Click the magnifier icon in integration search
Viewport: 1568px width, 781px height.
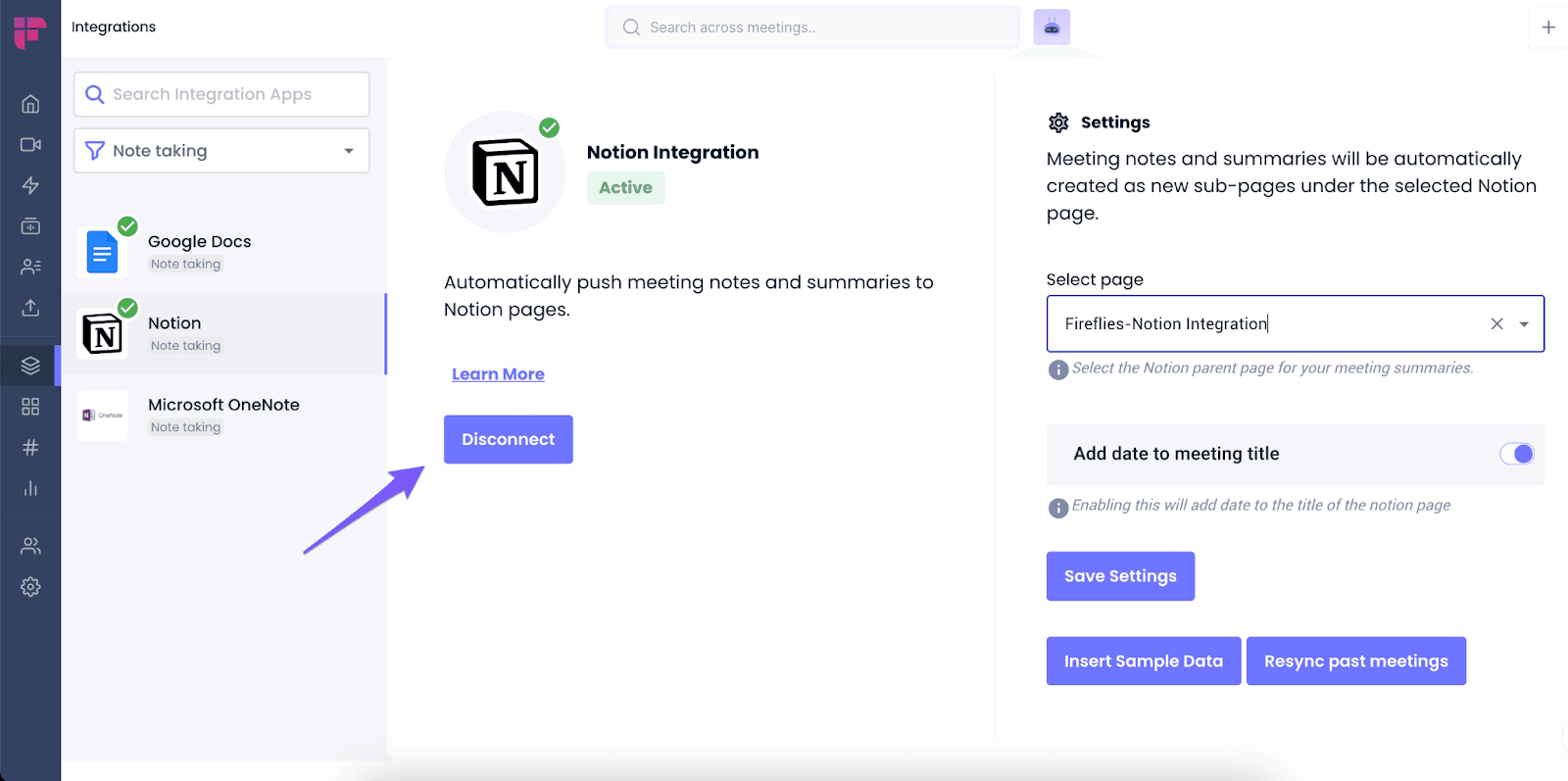(x=95, y=94)
